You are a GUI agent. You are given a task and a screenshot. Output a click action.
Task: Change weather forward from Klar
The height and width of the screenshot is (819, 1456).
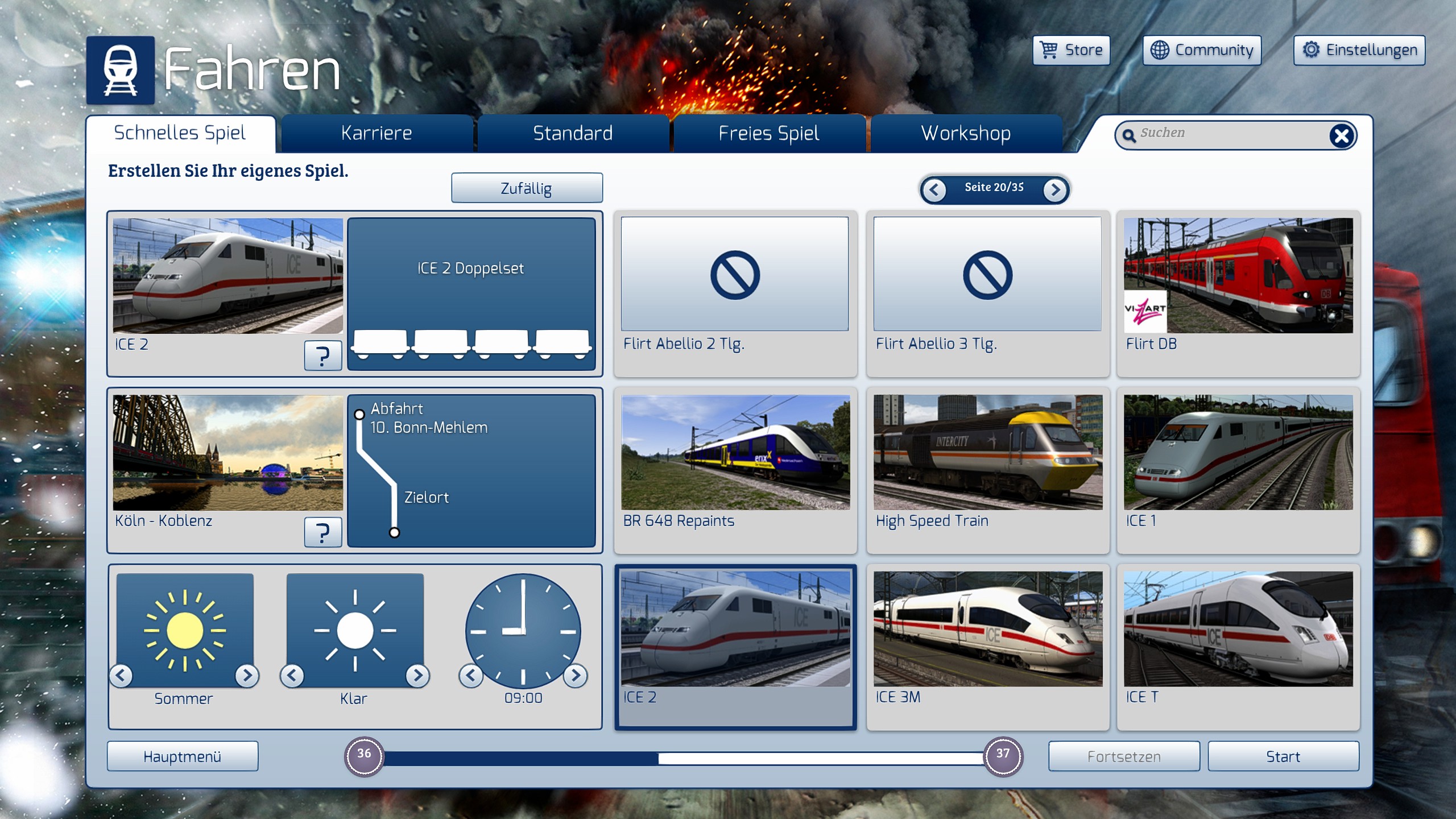click(417, 675)
